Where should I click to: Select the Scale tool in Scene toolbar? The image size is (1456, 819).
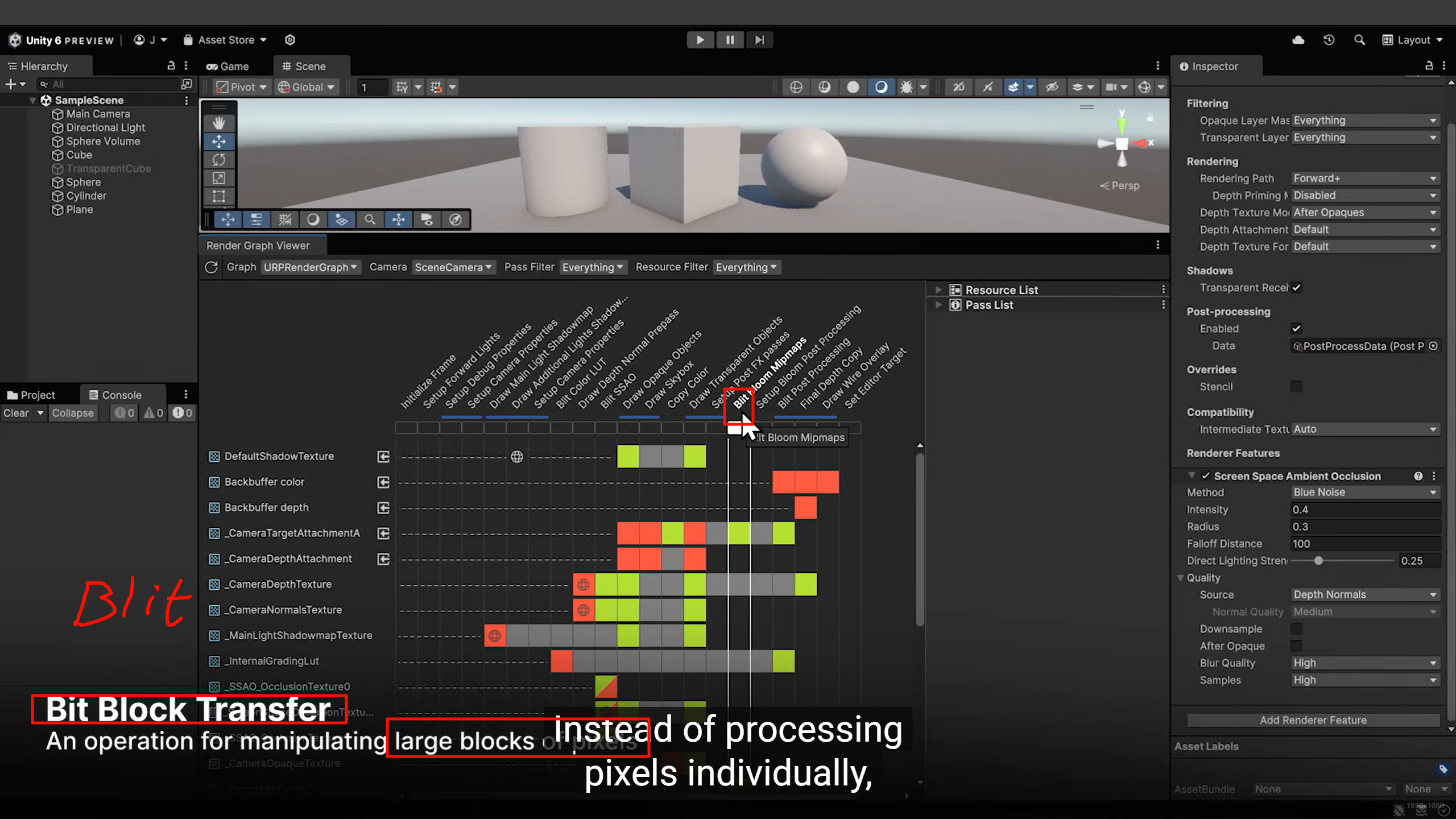tap(219, 178)
